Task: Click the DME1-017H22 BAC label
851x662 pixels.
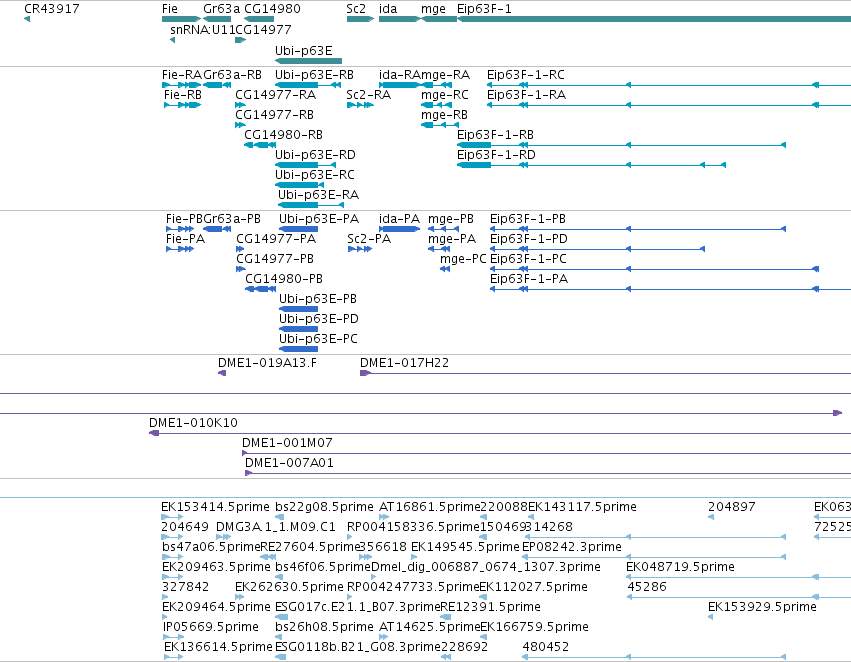Action: 404,362
